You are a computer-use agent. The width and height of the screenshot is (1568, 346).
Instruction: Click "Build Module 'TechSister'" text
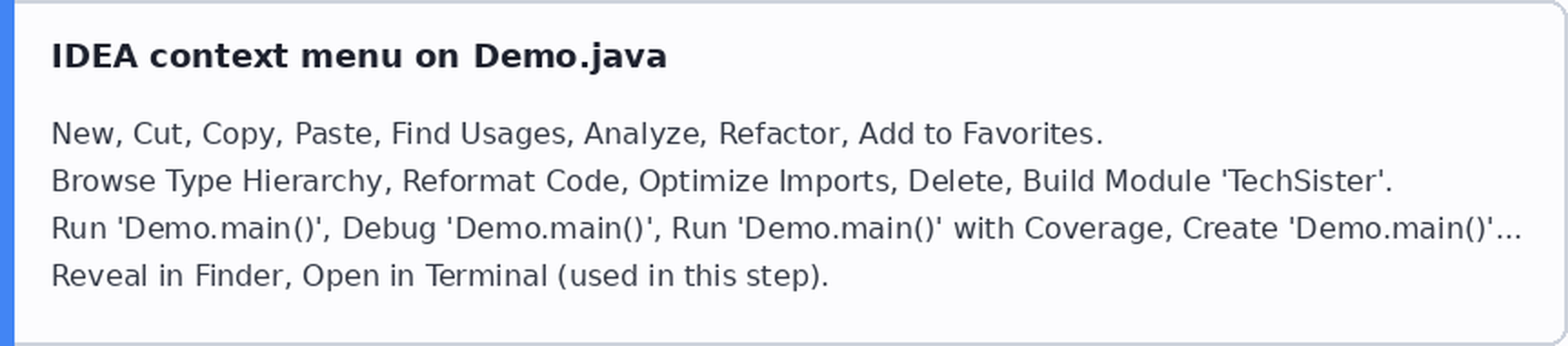coord(1204,181)
